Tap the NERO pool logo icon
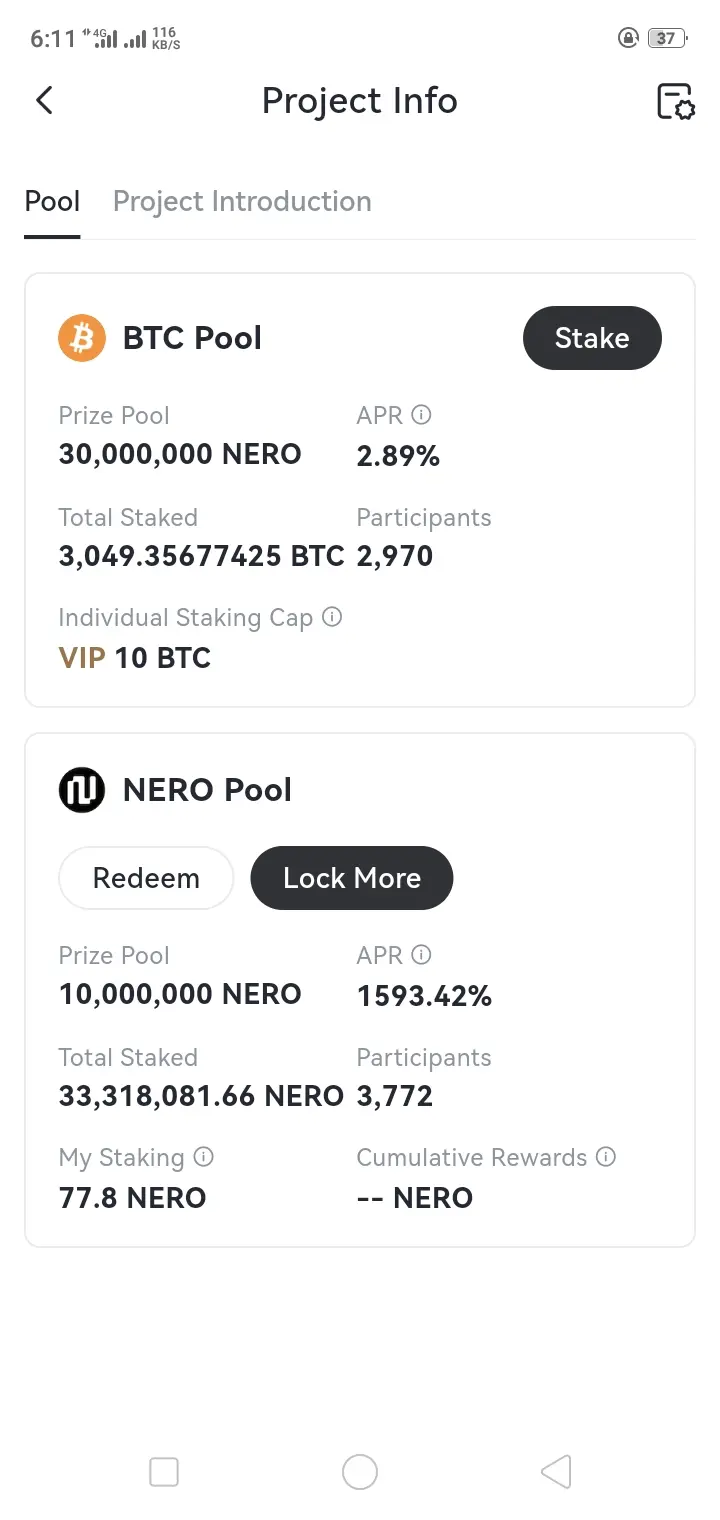Viewport: 720px width, 1520px height. tap(82, 790)
